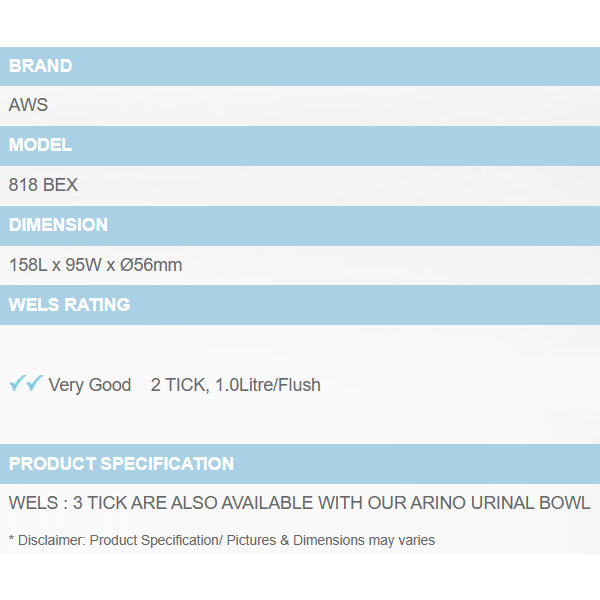The image size is (600, 600).
Task: Click the 818 BEX model number
Action: pyautogui.click(x=43, y=185)
